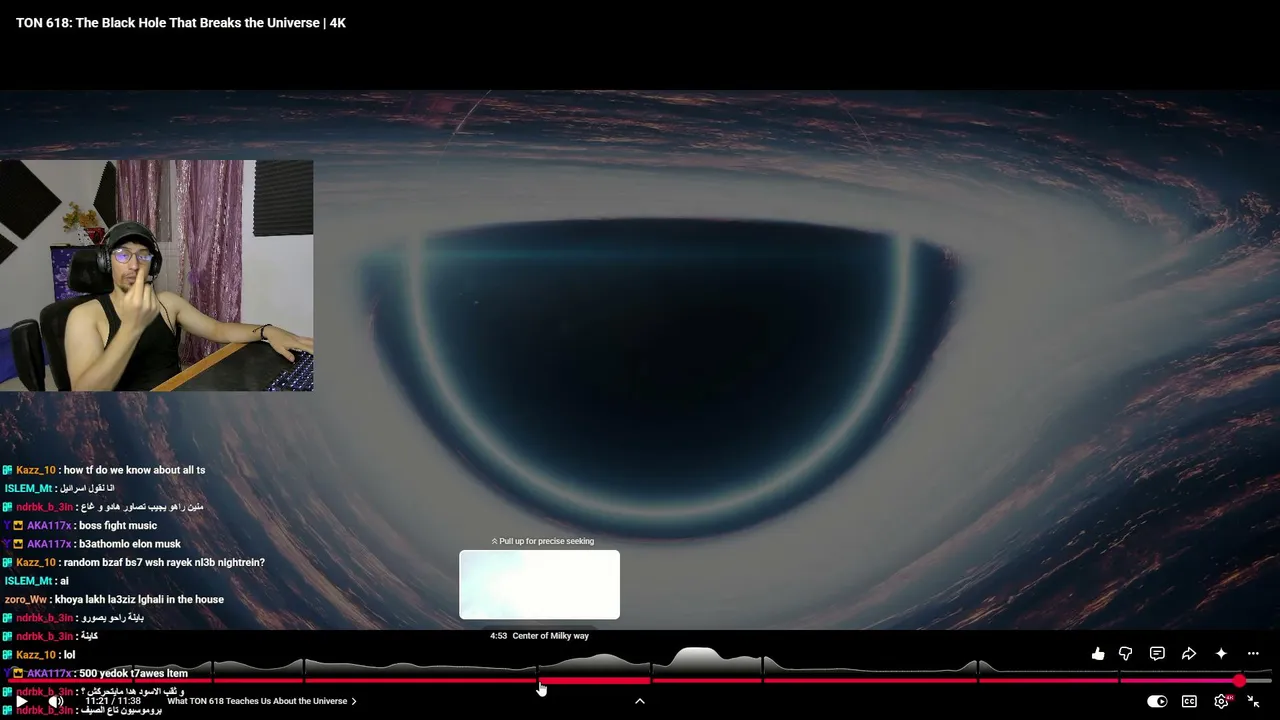This screenshot has width=1280, height=720.
Task: Click chat message 'how tf do we know about all ts'
Action: [x=134, y=470]
